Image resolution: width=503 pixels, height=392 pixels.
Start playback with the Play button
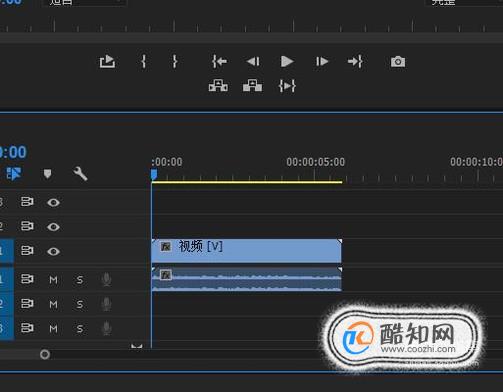click(287, 62)
